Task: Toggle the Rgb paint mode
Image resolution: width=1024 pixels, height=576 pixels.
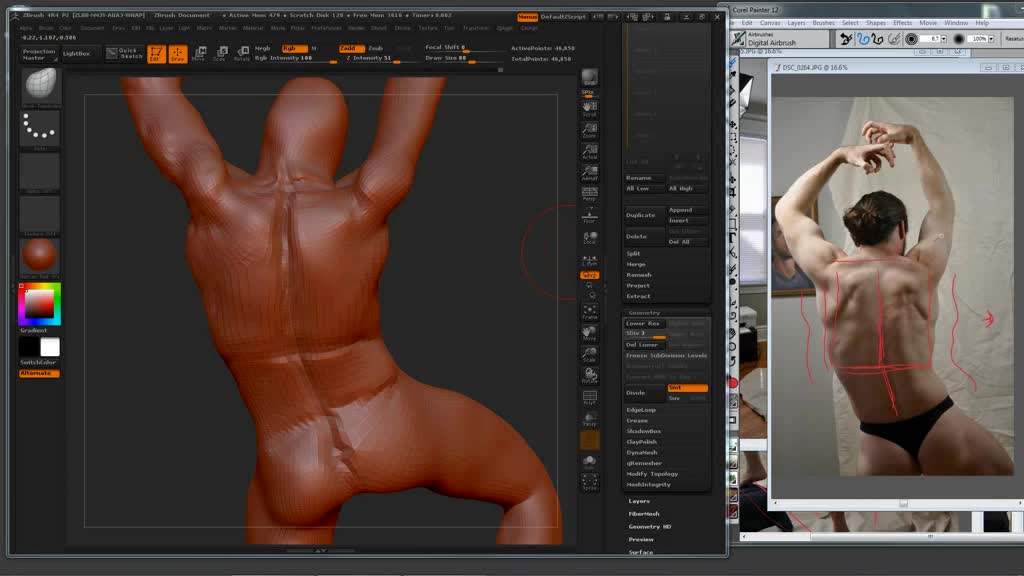Action: pos(293,48)
